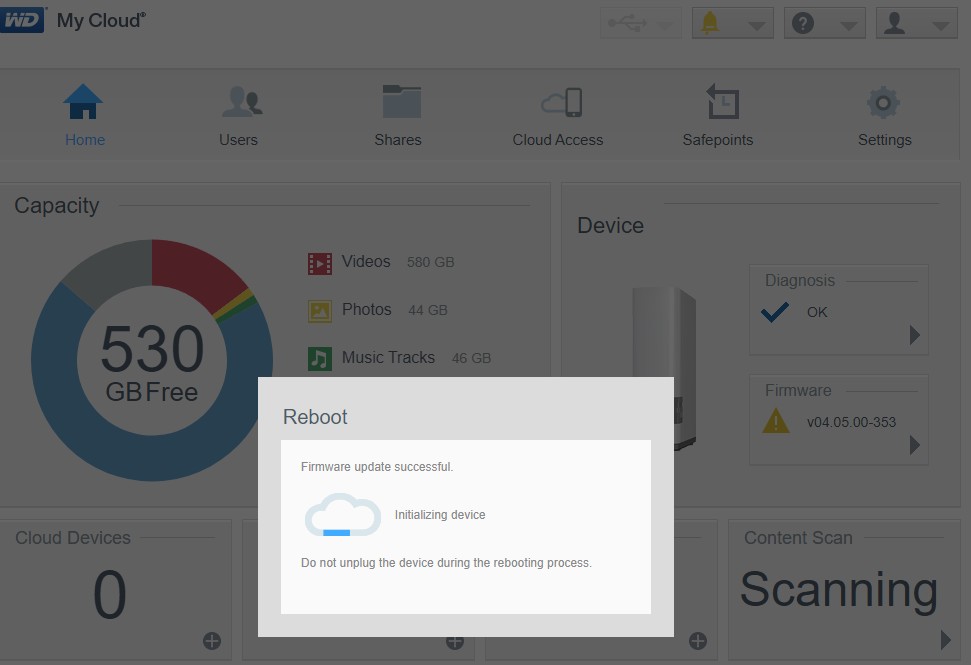
Task: Expand the Firmware details arrow
Action: coord(915,445)
